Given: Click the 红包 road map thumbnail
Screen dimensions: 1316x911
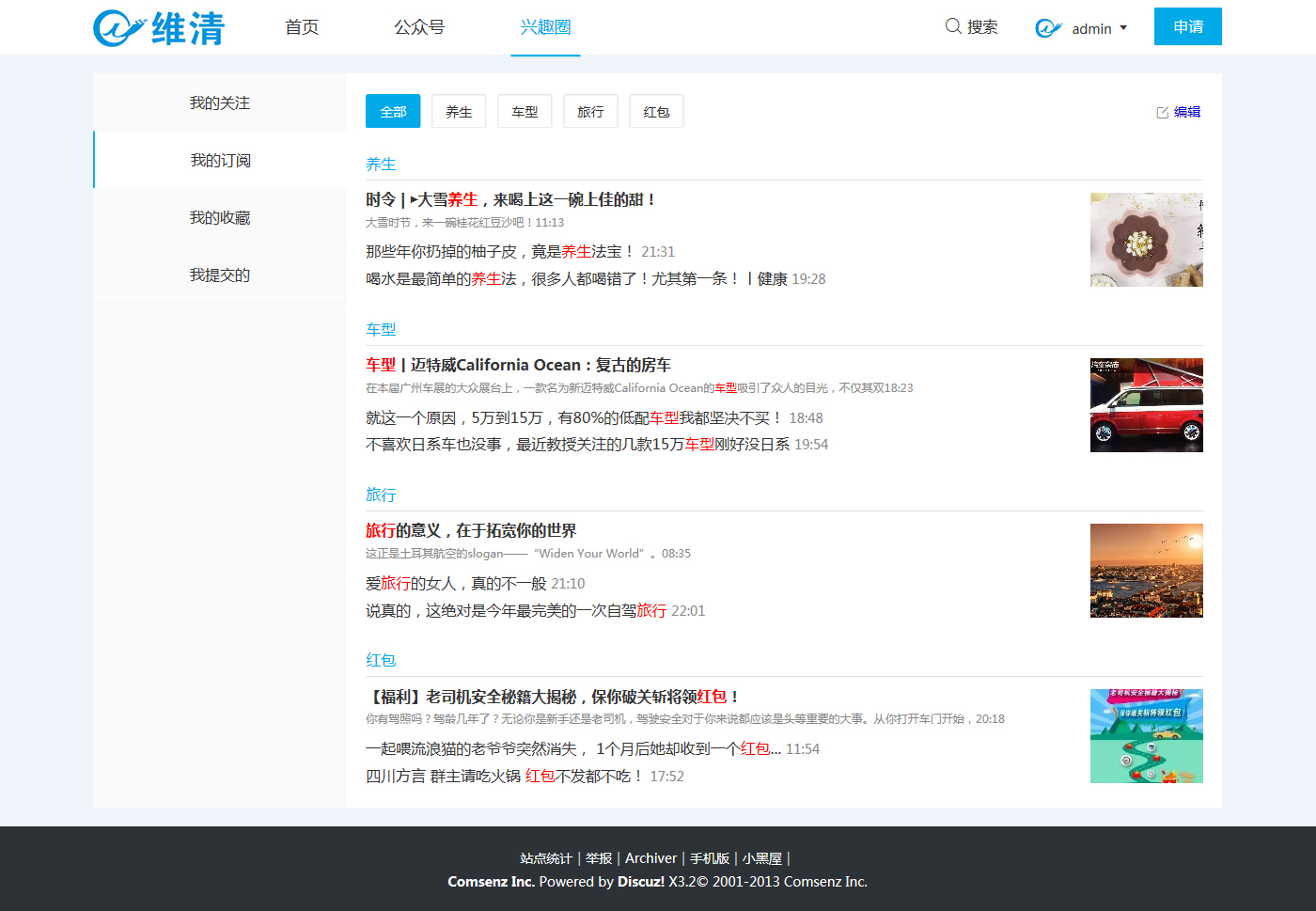Looking at the screenshot, I should (x=1147, y=736).
